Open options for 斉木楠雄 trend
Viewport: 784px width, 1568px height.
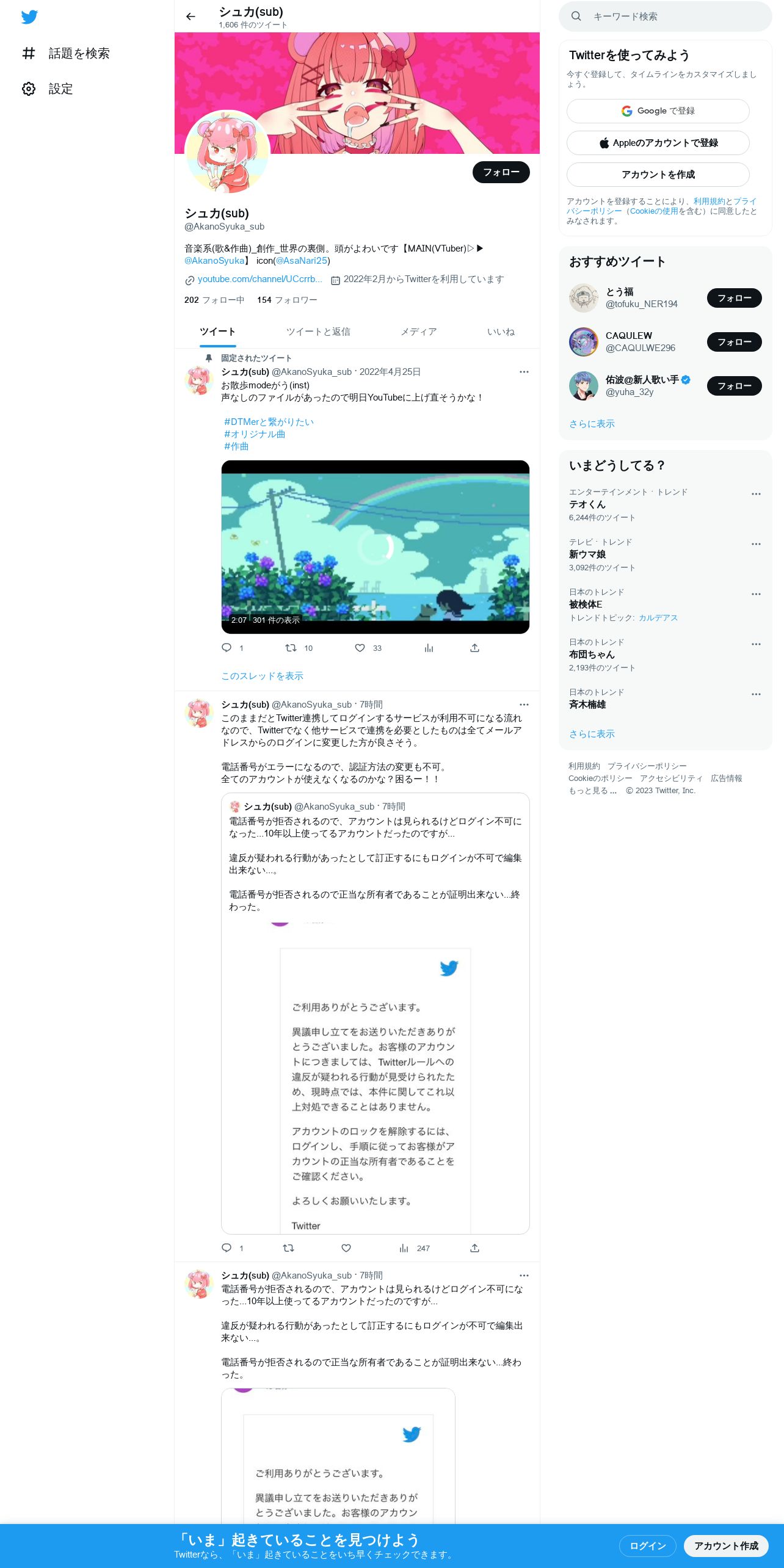756,694
